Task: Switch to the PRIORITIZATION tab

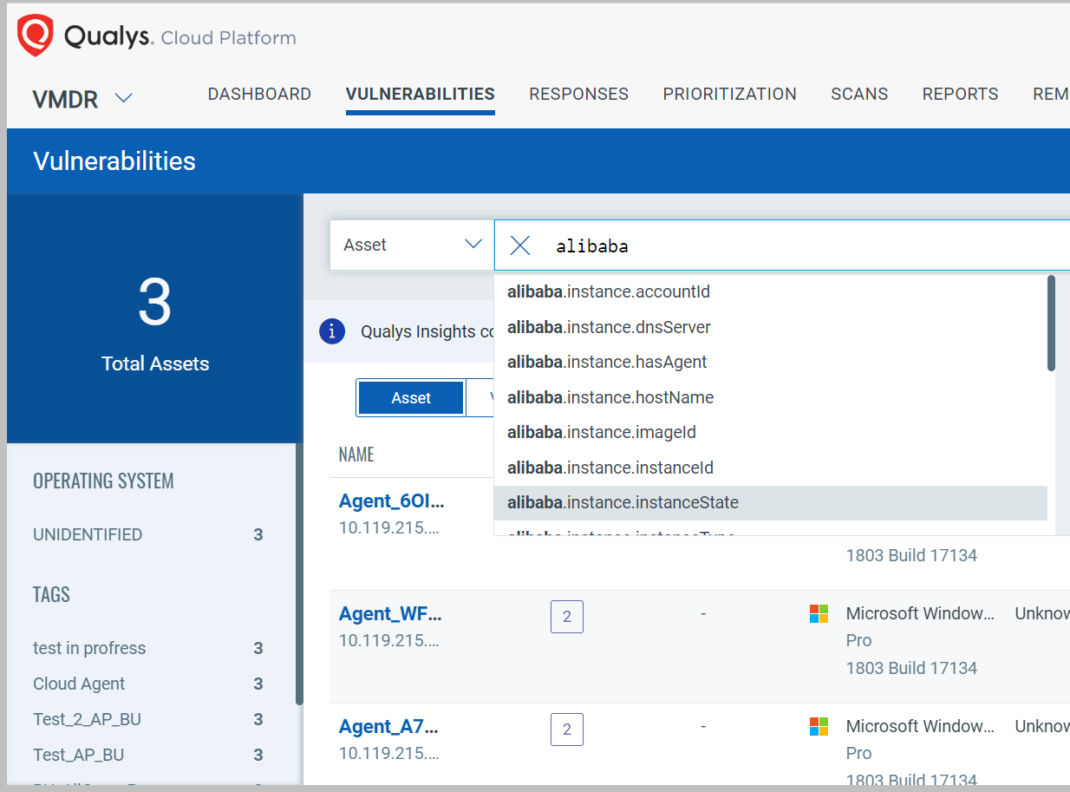Action: (x=729, y=93)
